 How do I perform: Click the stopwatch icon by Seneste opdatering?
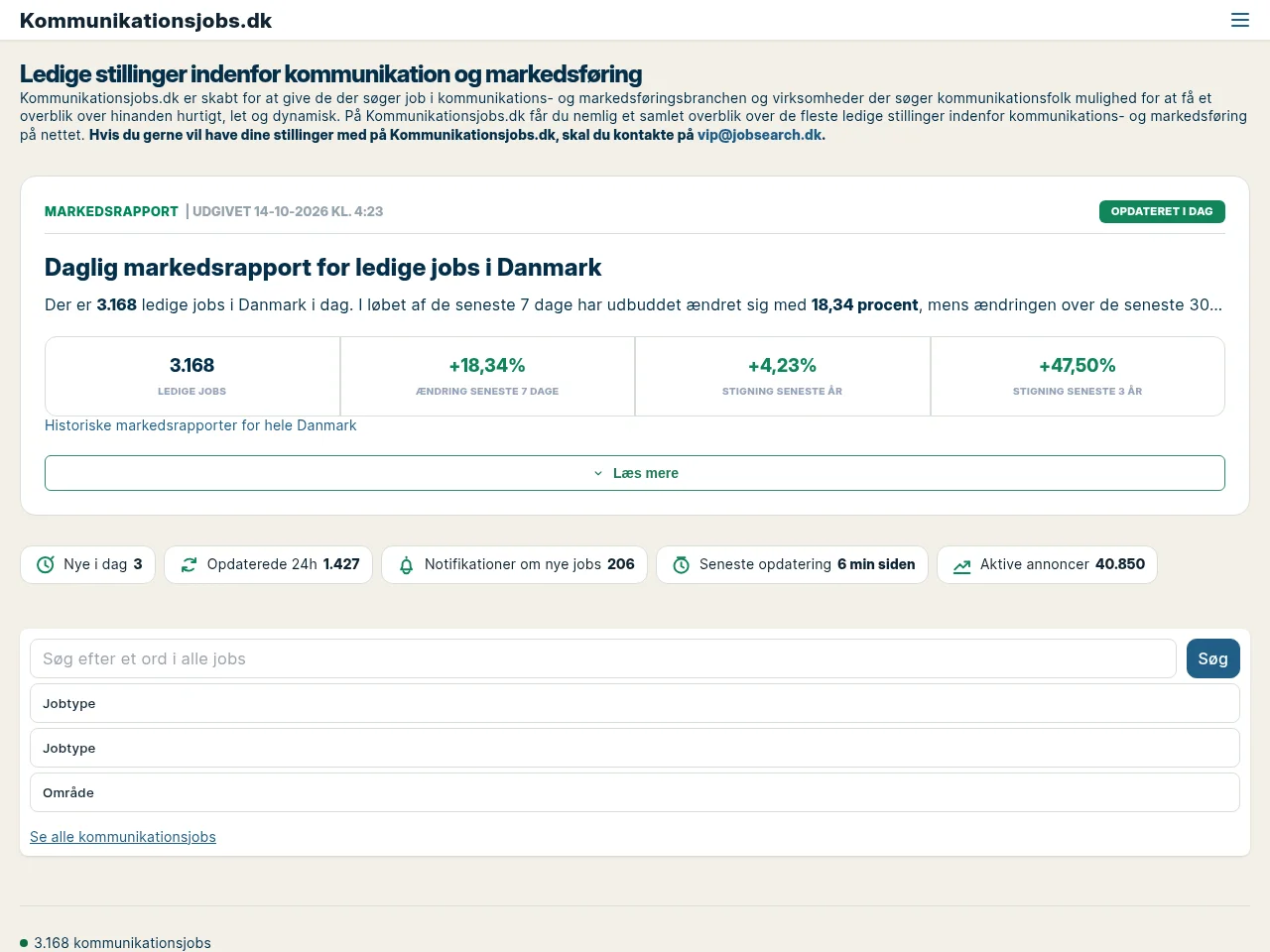681,564
